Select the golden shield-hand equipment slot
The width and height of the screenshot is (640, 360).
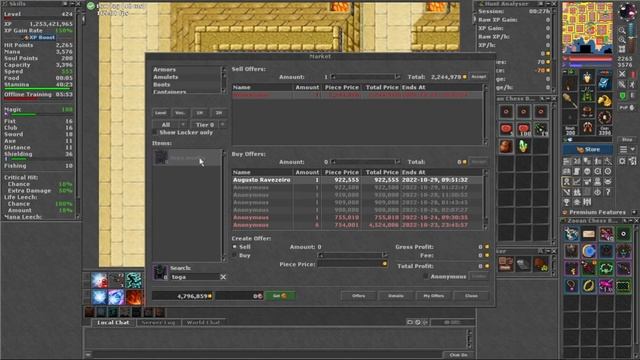[604, 100]
